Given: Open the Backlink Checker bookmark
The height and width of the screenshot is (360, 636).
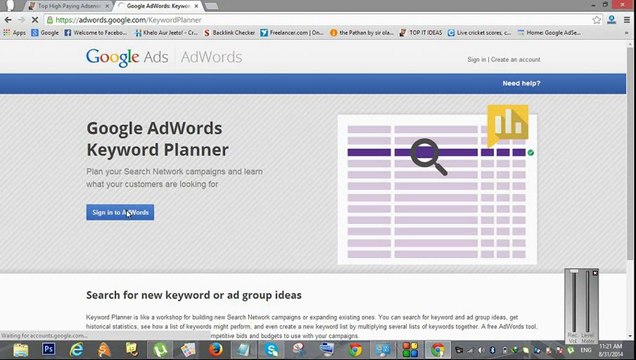Looking at the screenshot, I should point(230,33).
